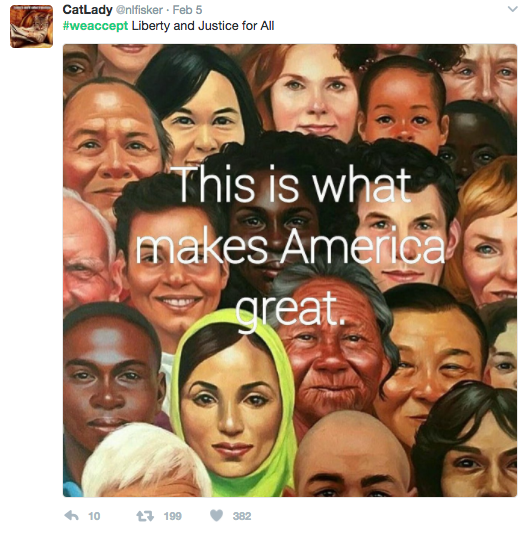Open the #weaccept hashtag

coord(95,26)
